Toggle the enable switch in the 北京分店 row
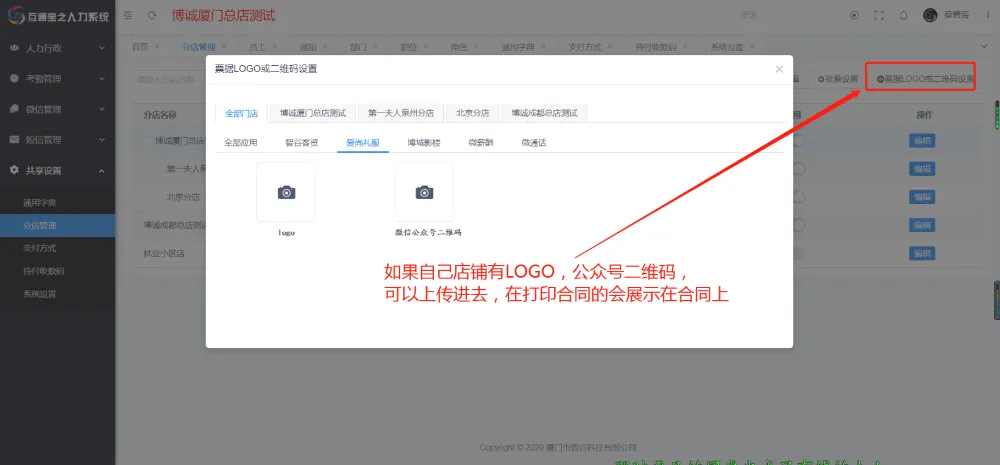 click(x=797, y=197)
